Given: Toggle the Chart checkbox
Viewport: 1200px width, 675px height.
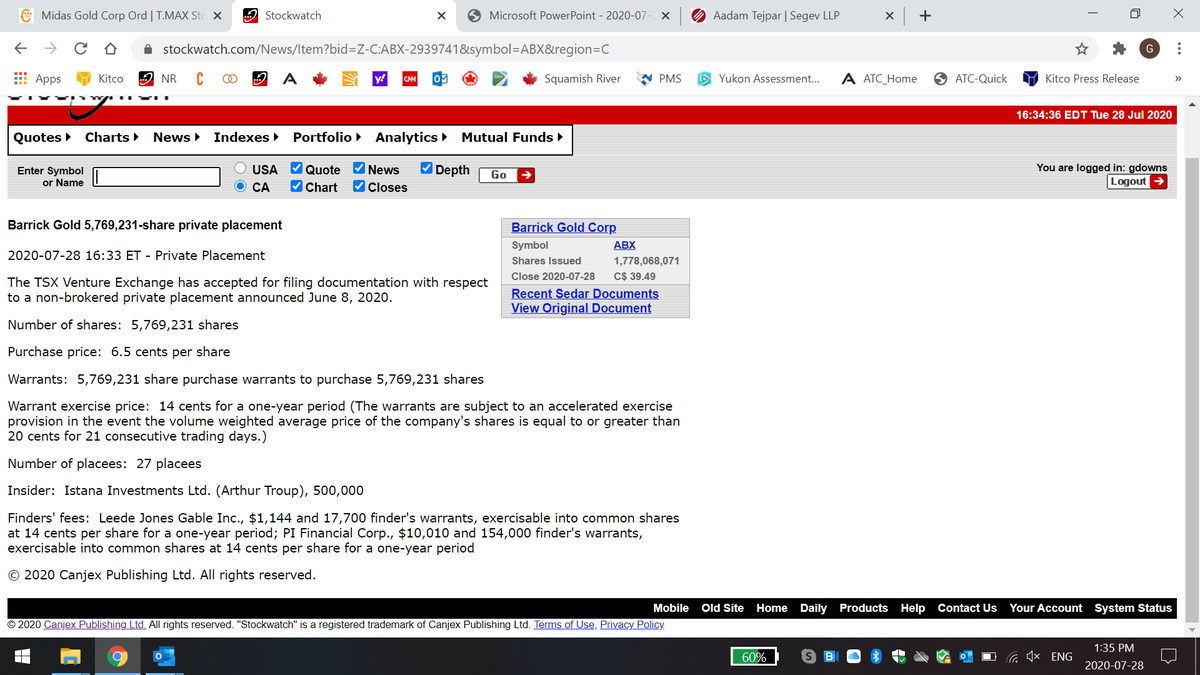Looking at the screenshot, I should [297, 186].
